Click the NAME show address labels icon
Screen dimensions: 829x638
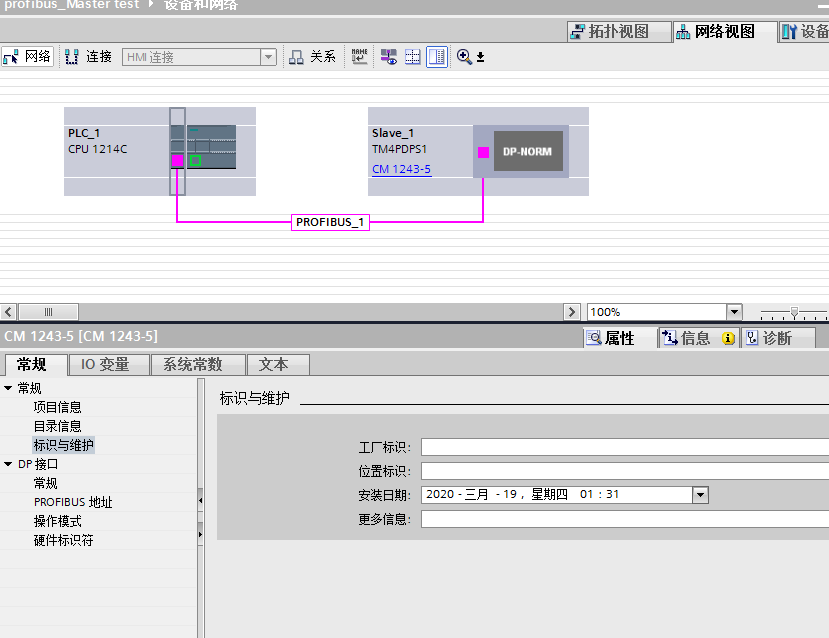pyautogui.click(x=360, y=57)
